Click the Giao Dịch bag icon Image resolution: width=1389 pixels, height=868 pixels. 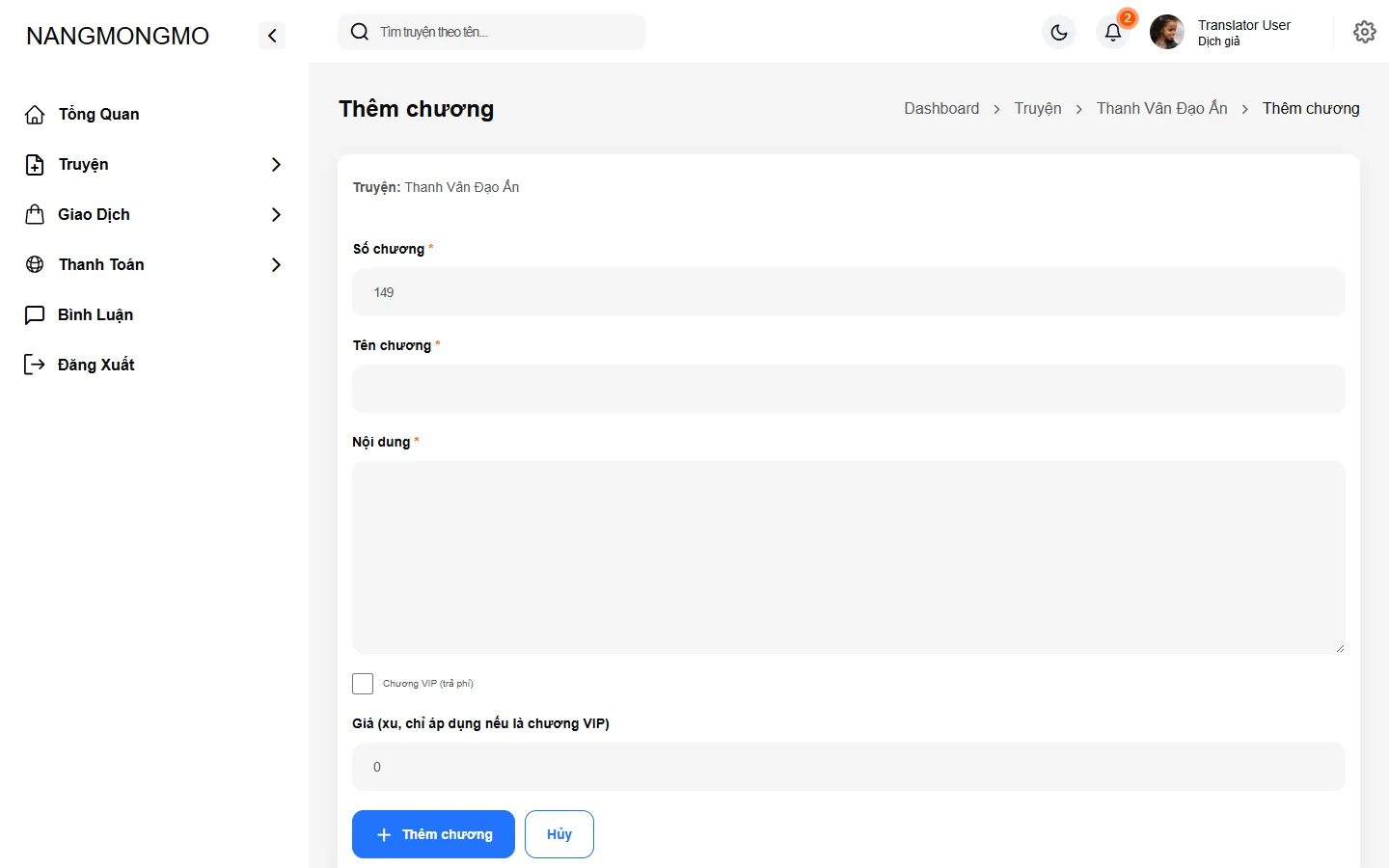pyautogui.click(x=35, y=214)
